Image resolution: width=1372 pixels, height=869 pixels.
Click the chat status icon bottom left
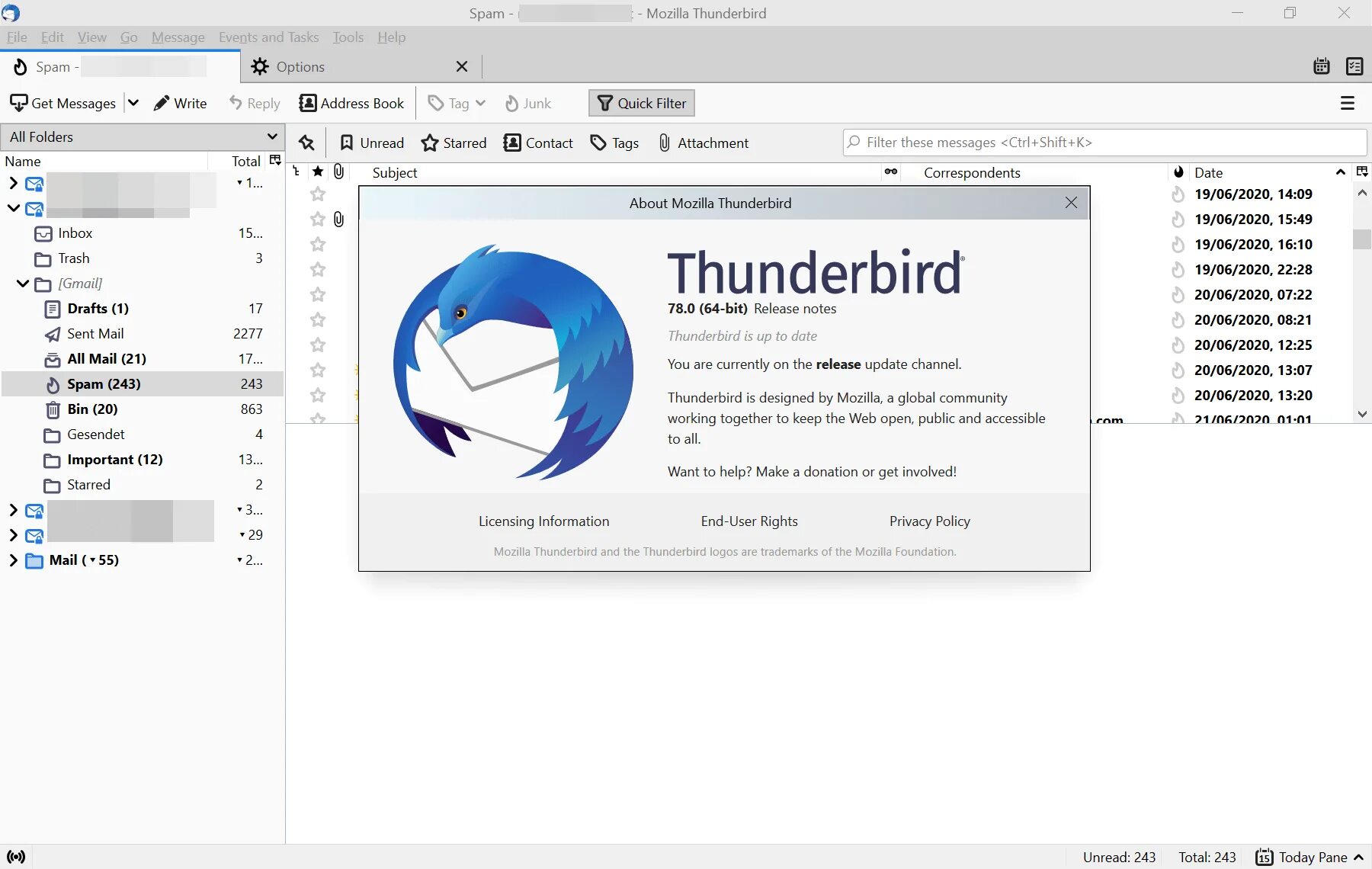pyautogui.click(x=16, y=856)
